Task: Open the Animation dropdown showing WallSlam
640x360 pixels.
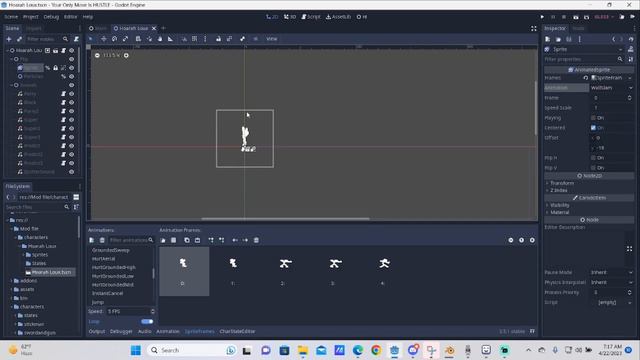Action: point(611,88)
